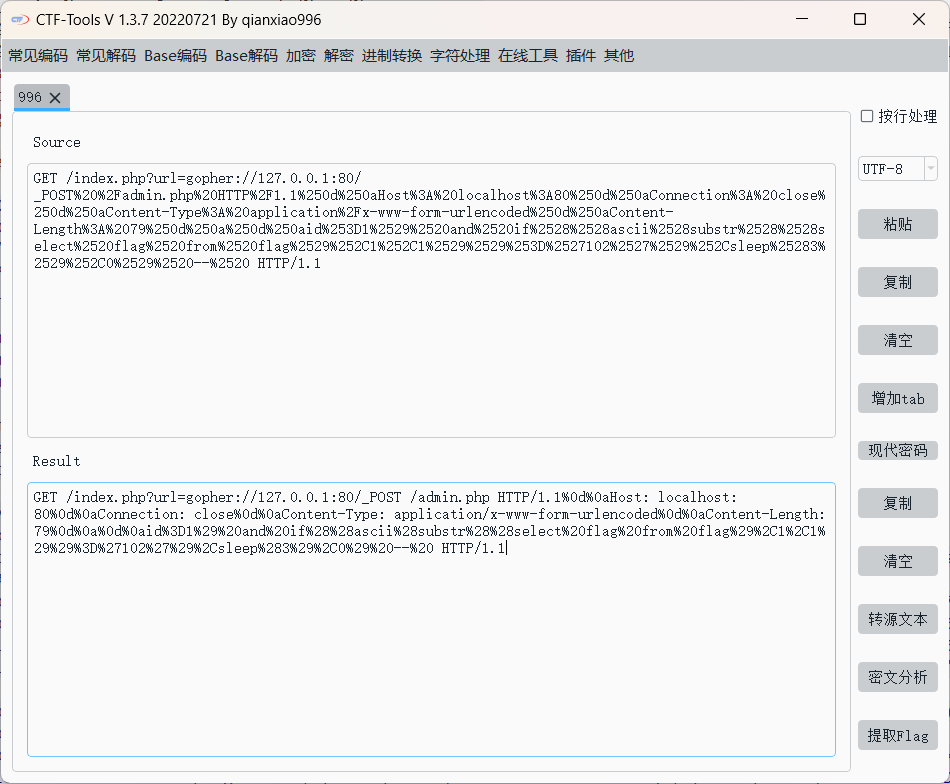Maximize the CTF-Tools window
The height and width of the screenshot is (784, 950).
click(x=860, y=20)
